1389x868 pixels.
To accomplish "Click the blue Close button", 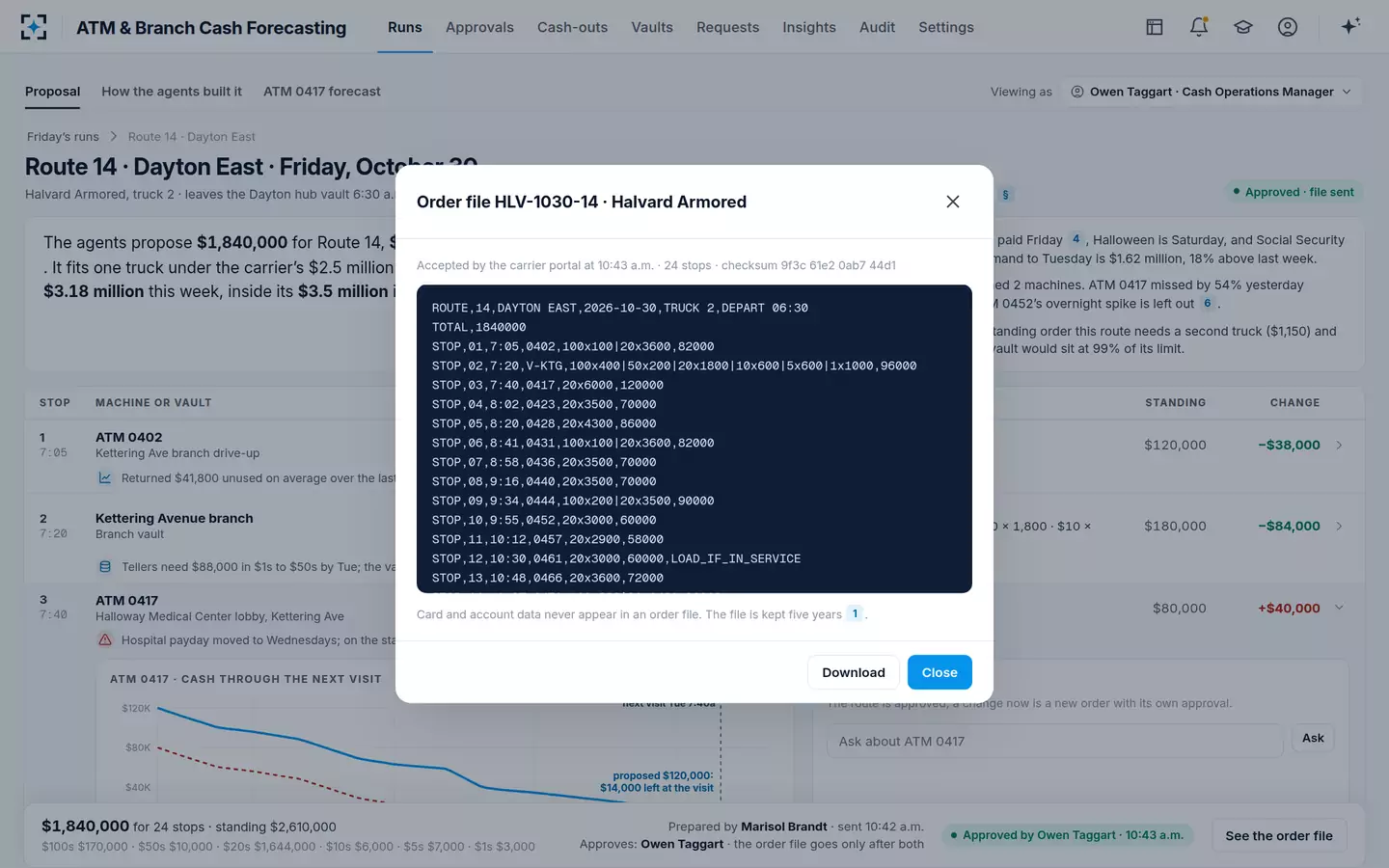I will 940,672.
